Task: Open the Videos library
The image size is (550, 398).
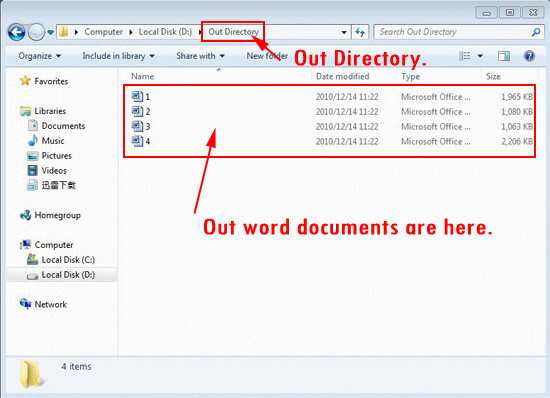Action: click(54, 171)
